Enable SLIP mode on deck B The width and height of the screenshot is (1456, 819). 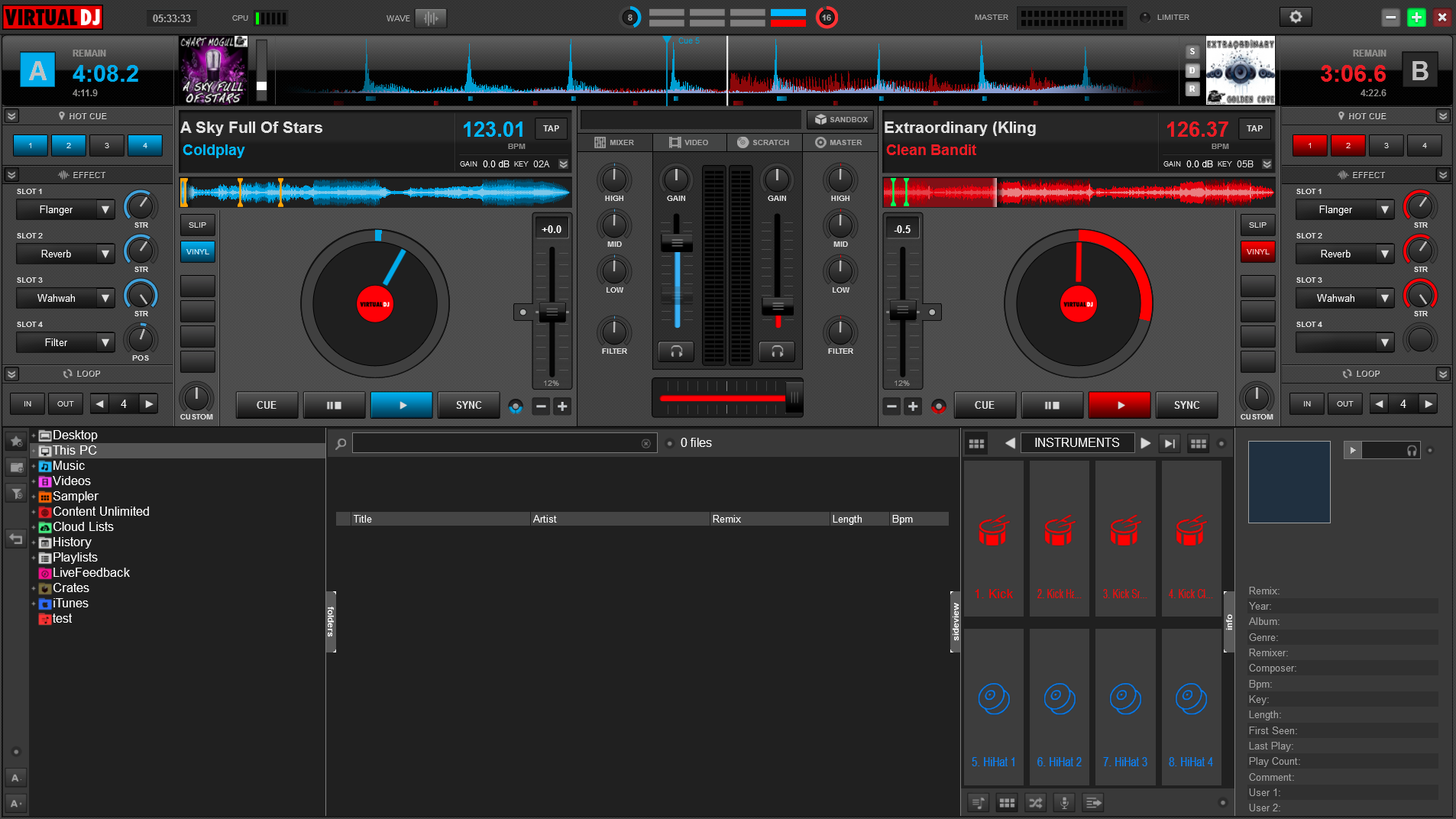click(x=1257, y=225)
